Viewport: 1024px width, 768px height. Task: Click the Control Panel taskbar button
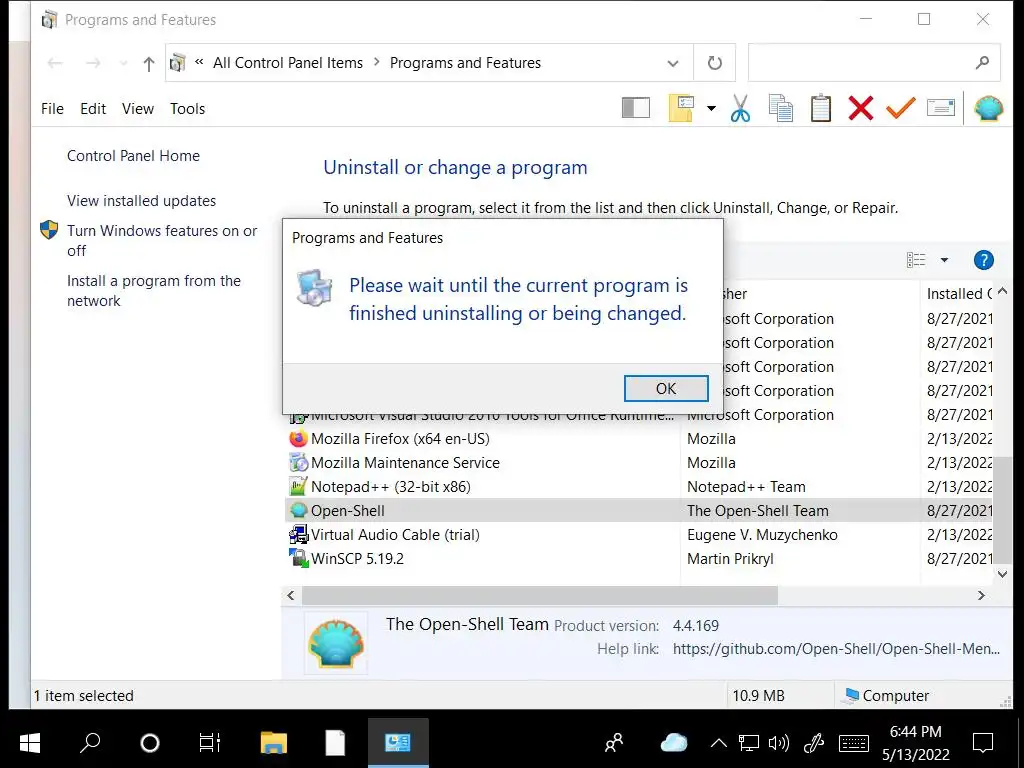(398, 743)
